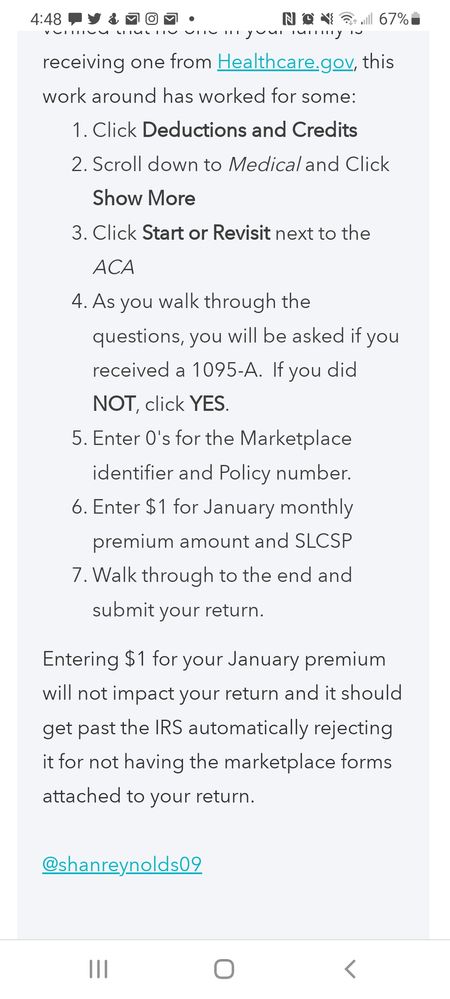This screenshot has height=999, width=450.
Task: Tap the bold Show More text
Action: pos(144,198)
